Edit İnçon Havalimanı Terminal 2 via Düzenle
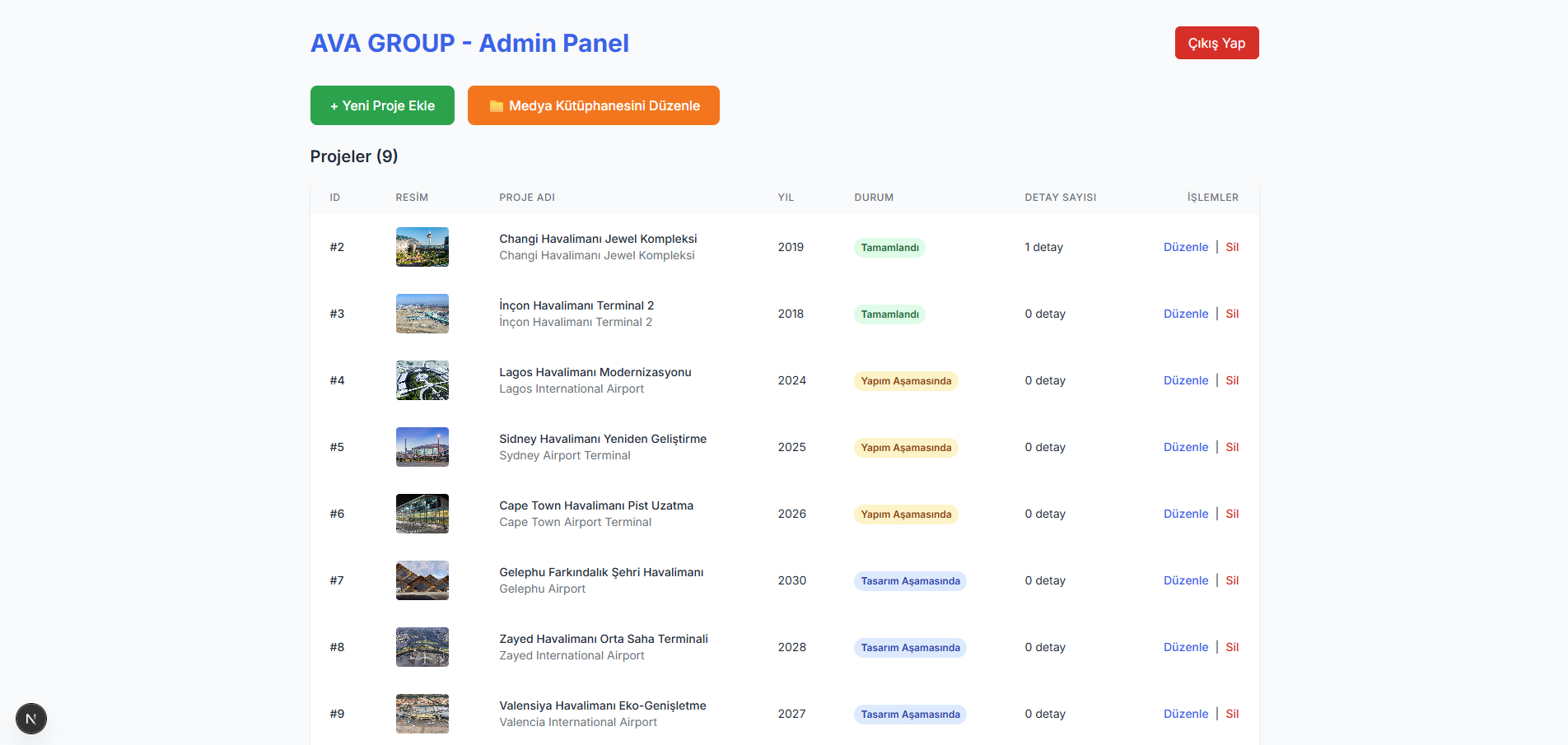The image size is (1568, 745). 1186,314
